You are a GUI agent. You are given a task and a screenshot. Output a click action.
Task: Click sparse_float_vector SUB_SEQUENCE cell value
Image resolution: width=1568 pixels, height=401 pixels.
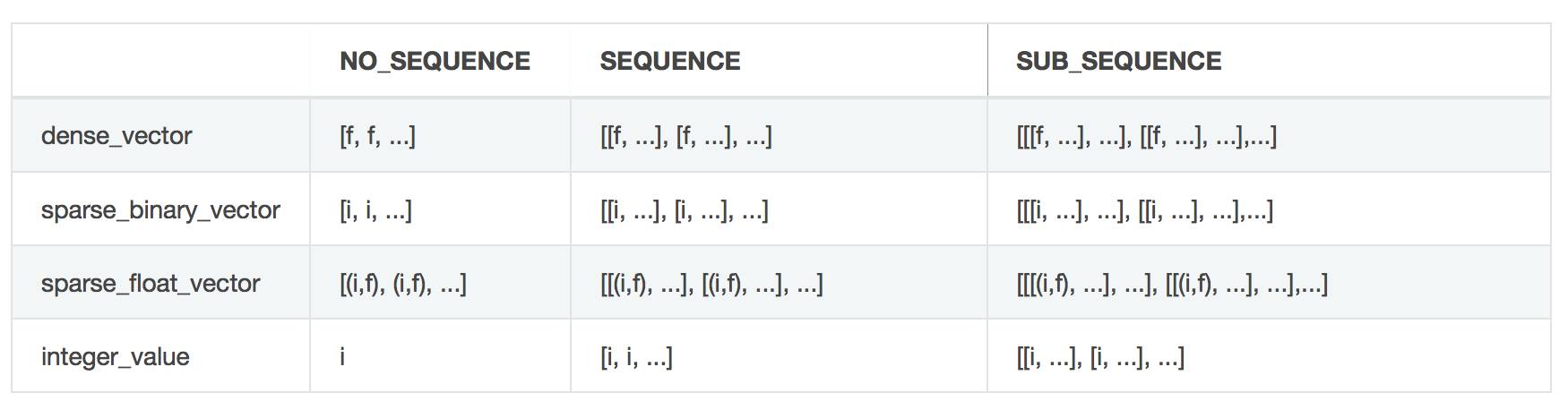[x=1171, y=284]
